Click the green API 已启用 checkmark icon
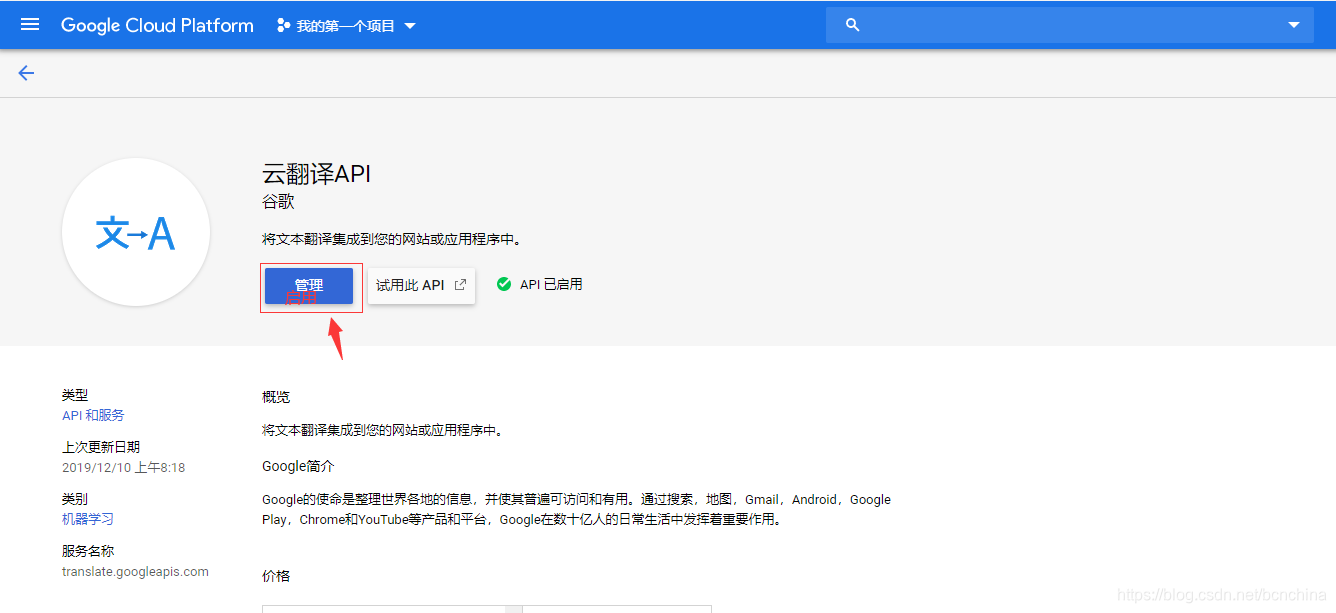The image size is (1336, 613). point(504,284)
